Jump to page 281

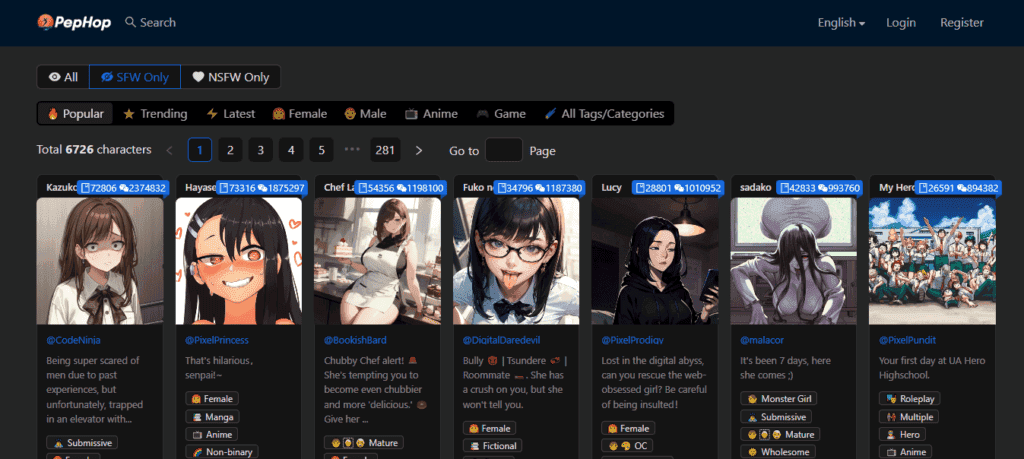coord(385,150)
